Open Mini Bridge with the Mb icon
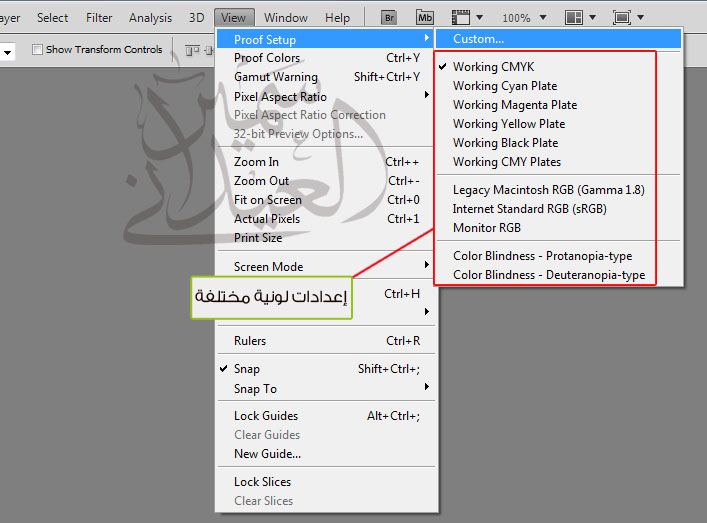707x523 pixels. pyautogui.click(x=425, y=18)
